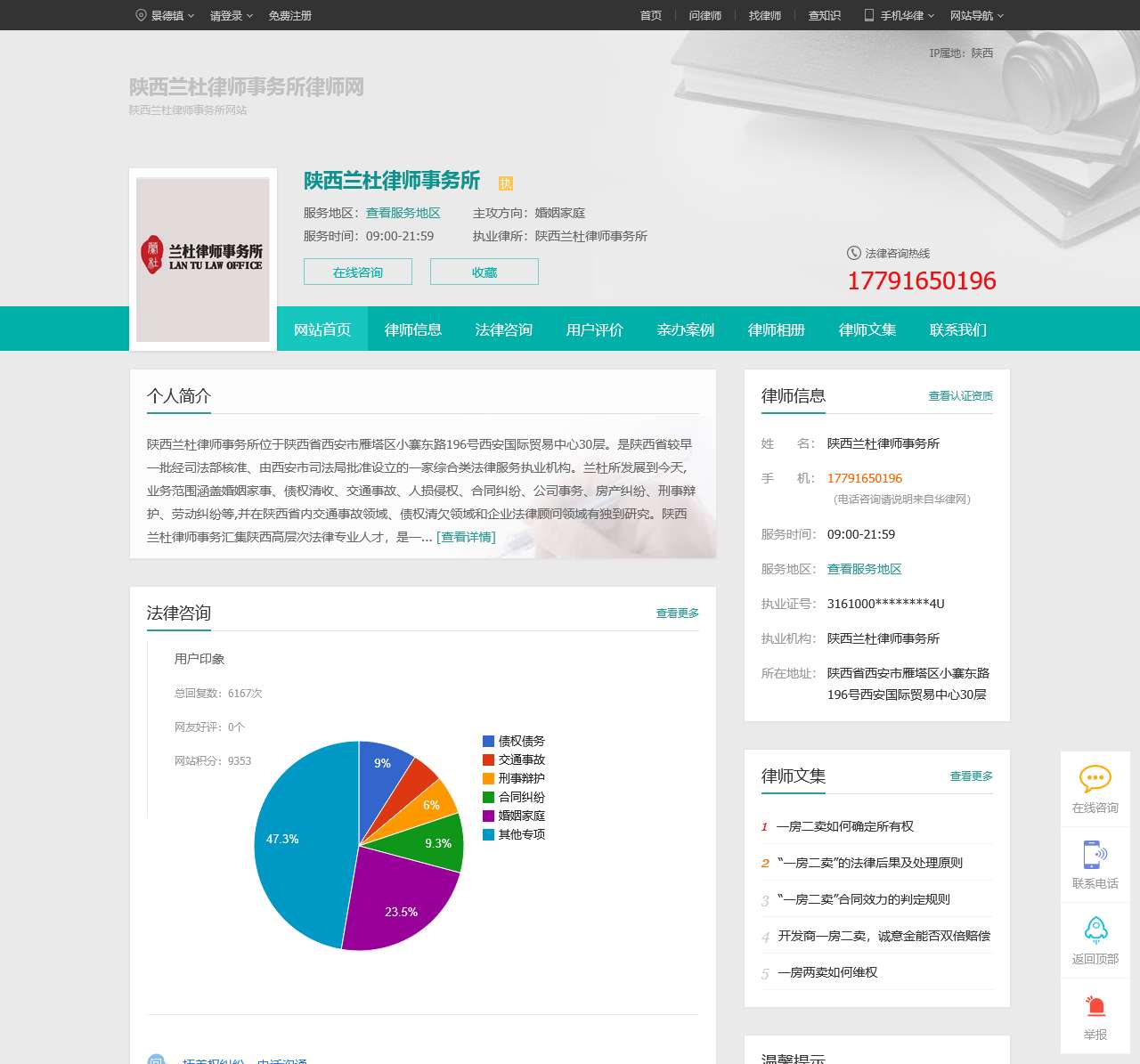1140x1064 pixels.
Task: Click orange 刑事辩护 legend swatch
Action: pyautogui.click(x=488, y=778)
